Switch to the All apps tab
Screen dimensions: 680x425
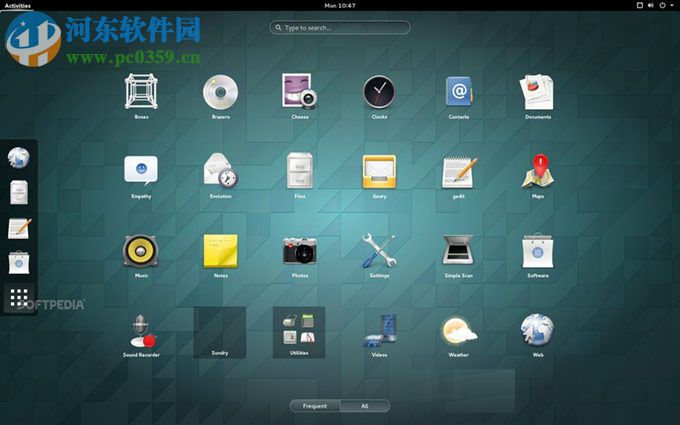tap(365, 406)
